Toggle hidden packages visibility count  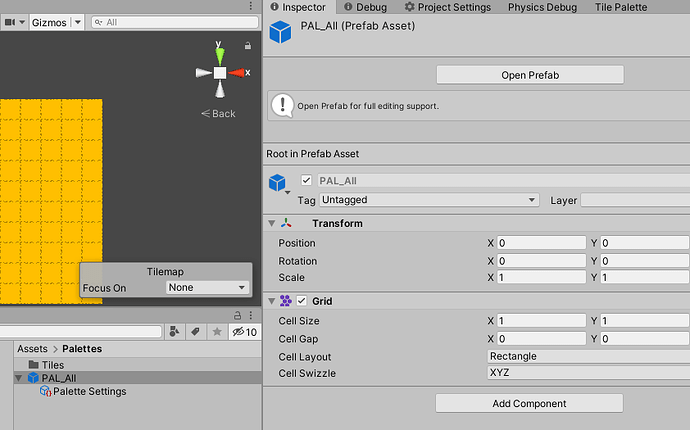tap(245, 331)
